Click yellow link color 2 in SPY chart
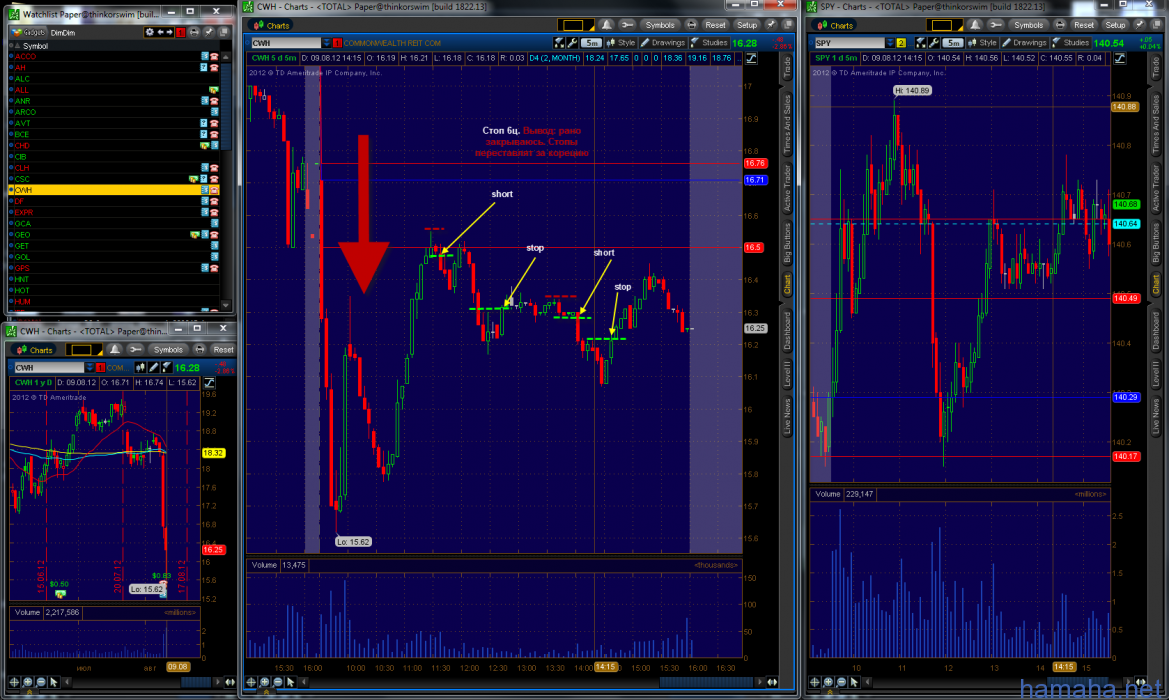The width and height of the screenshot is (1169, 700). pyautogui.click(x=901, y=43)
